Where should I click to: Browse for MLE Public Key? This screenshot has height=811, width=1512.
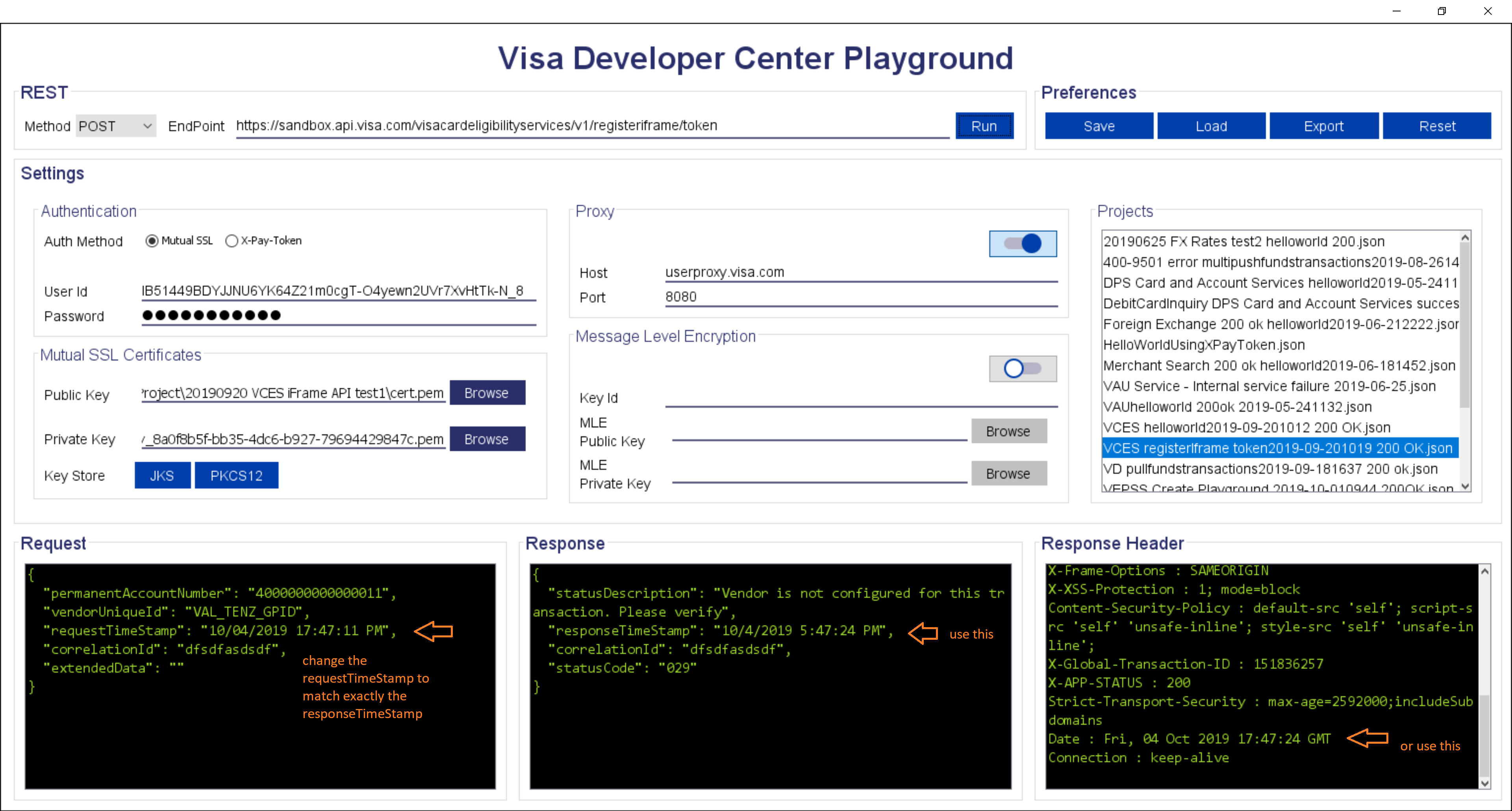tap(1008, 431)
